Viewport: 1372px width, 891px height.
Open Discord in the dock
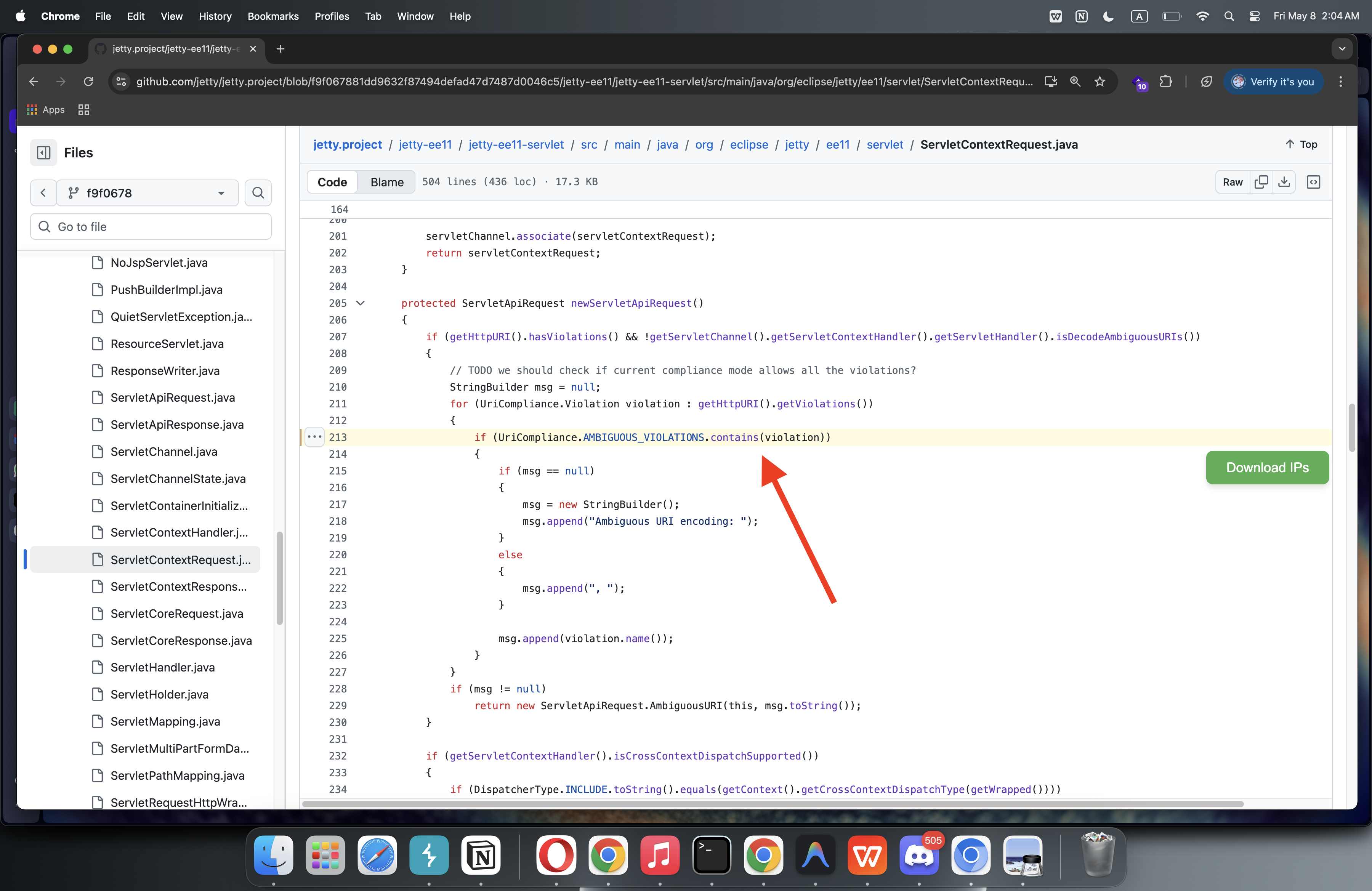(919, 855)
